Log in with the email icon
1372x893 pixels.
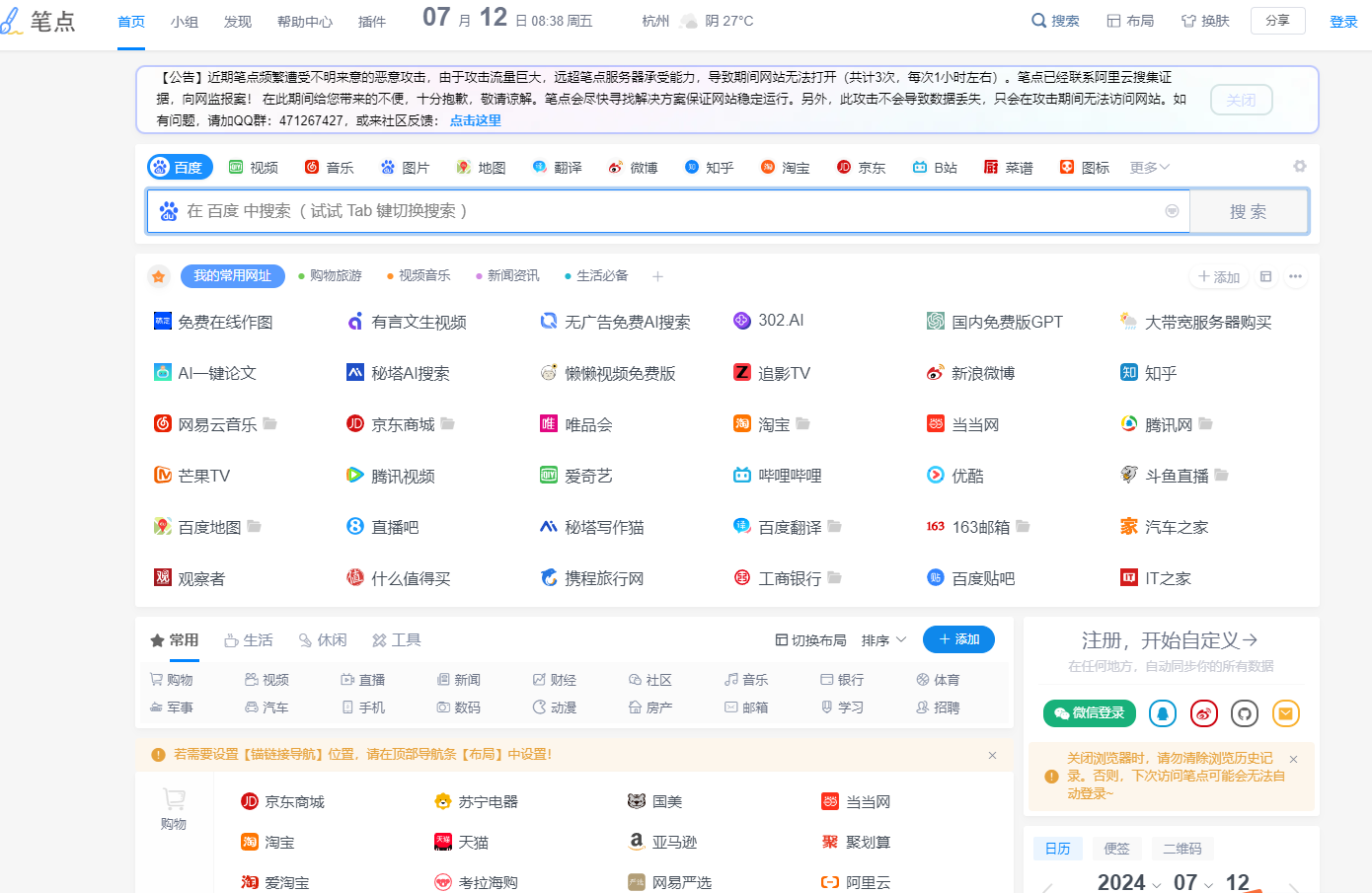(1285, 713)
